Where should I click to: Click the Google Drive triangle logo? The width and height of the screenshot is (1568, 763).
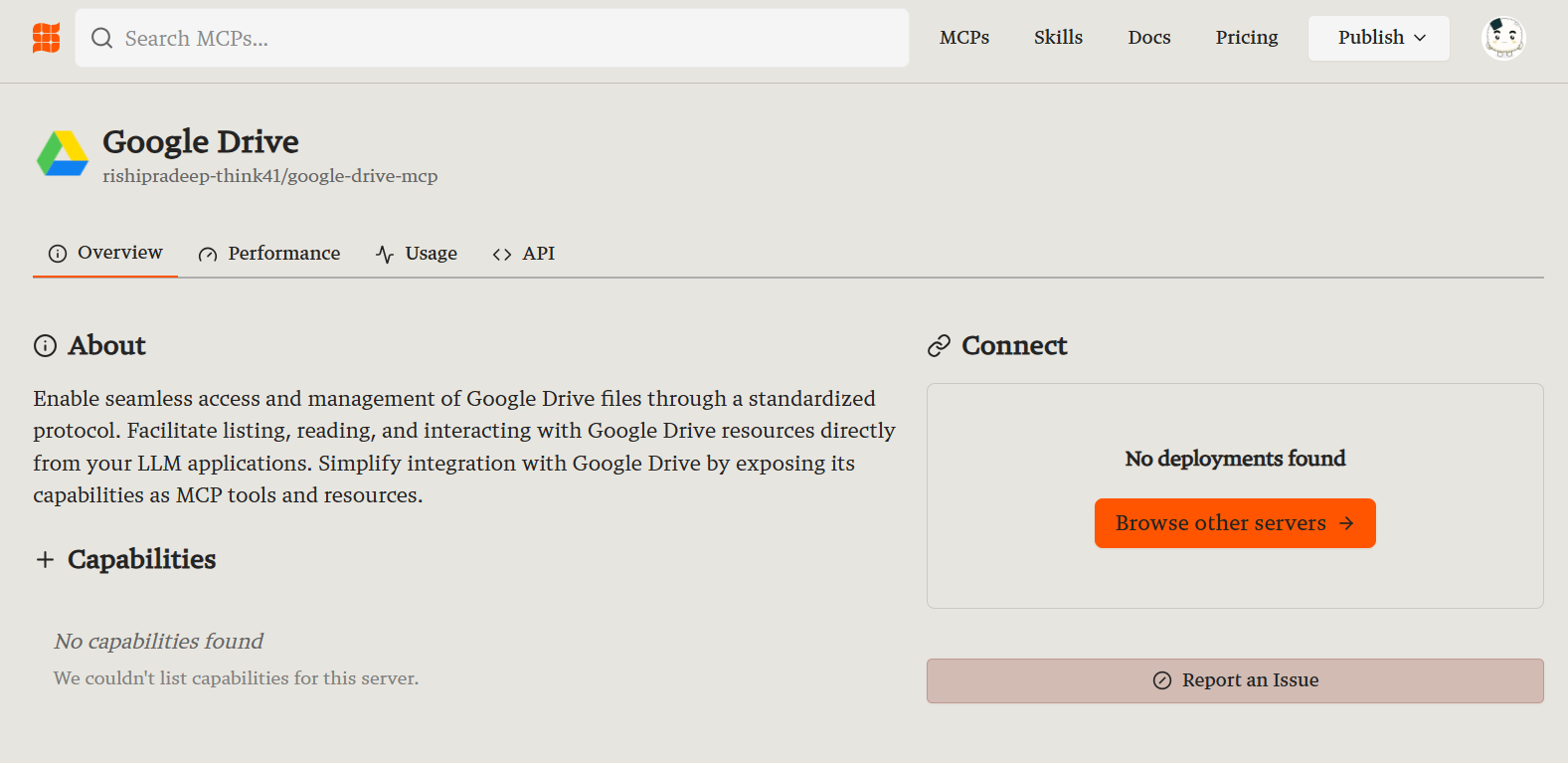click(63, 154)
